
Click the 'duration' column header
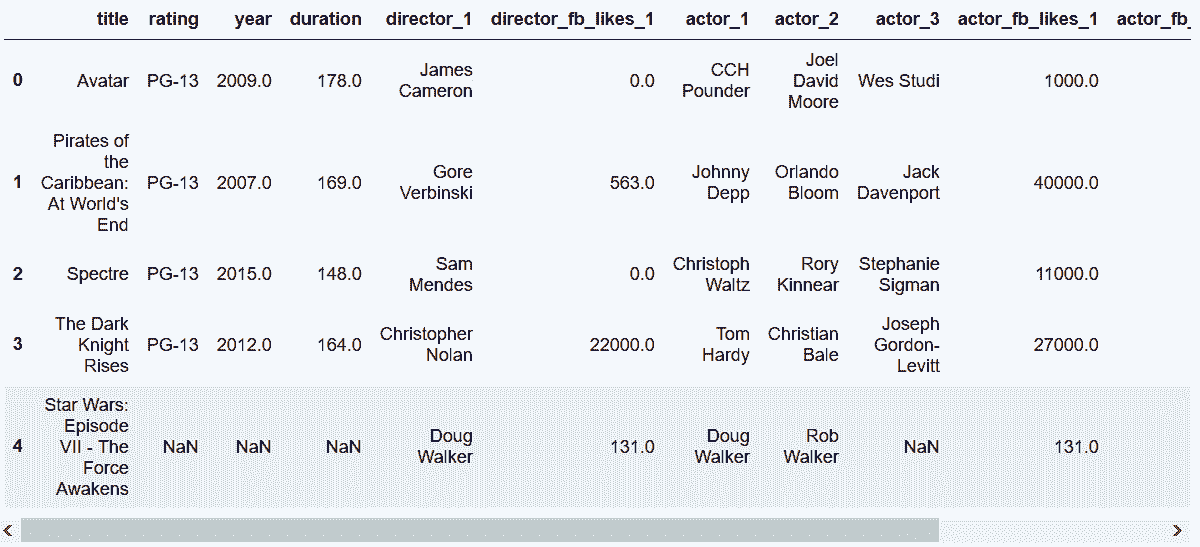[x=326, y=19]
